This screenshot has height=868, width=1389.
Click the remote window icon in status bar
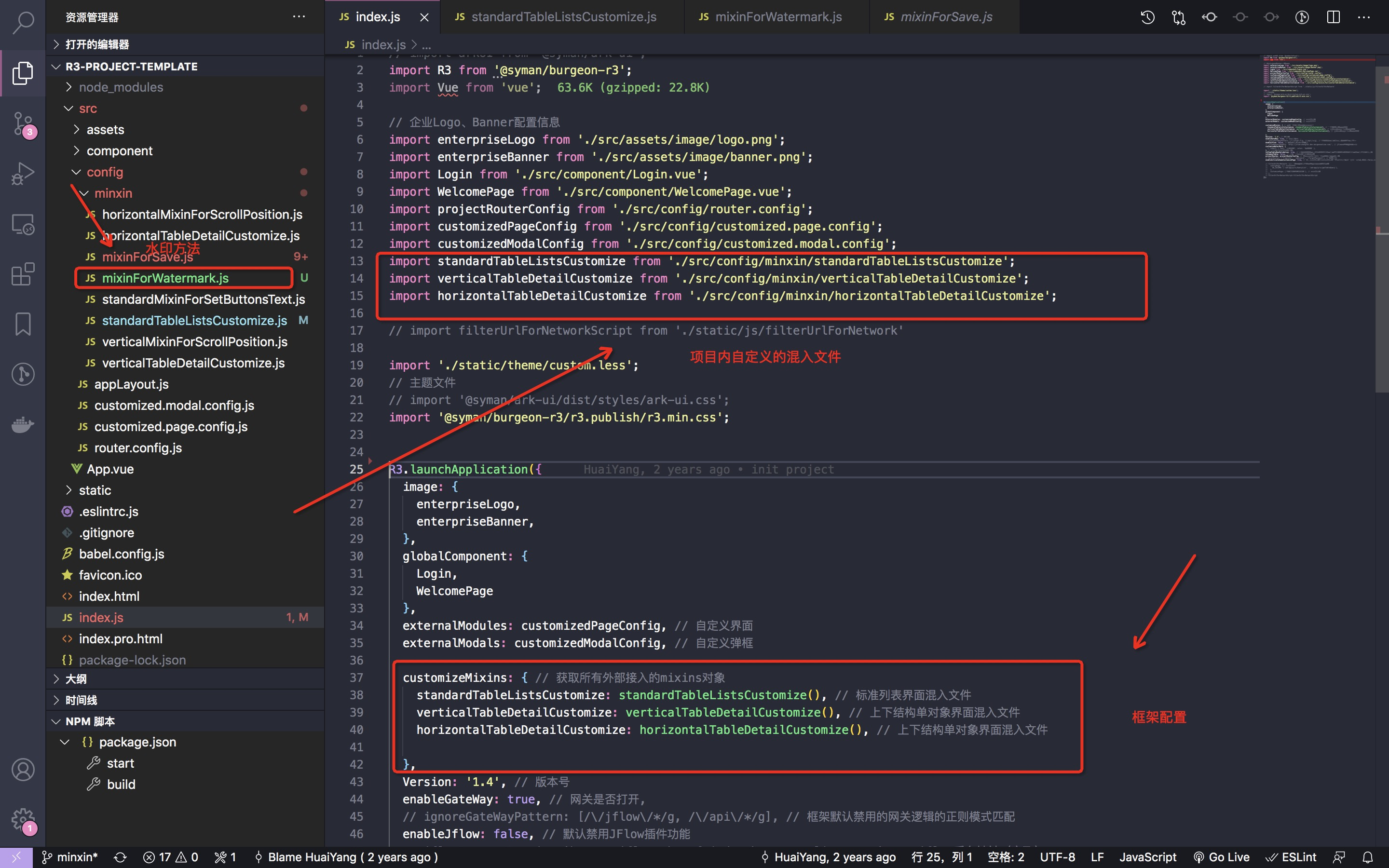click(16, 857)
